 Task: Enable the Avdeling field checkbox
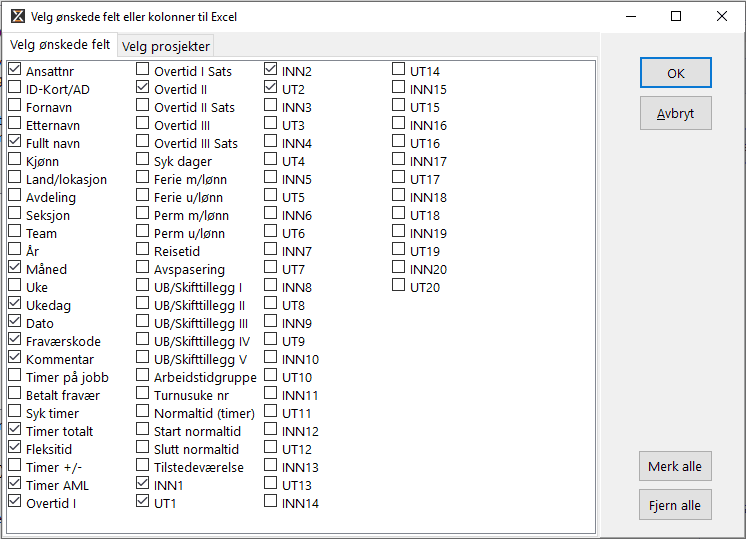click(x=15, y=197)
